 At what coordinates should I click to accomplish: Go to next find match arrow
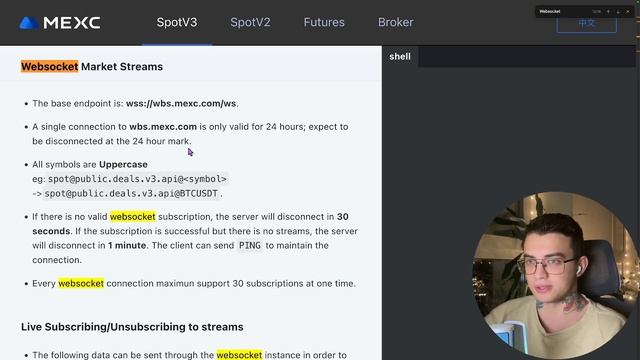pyautogui.click(x=618, y=11)
